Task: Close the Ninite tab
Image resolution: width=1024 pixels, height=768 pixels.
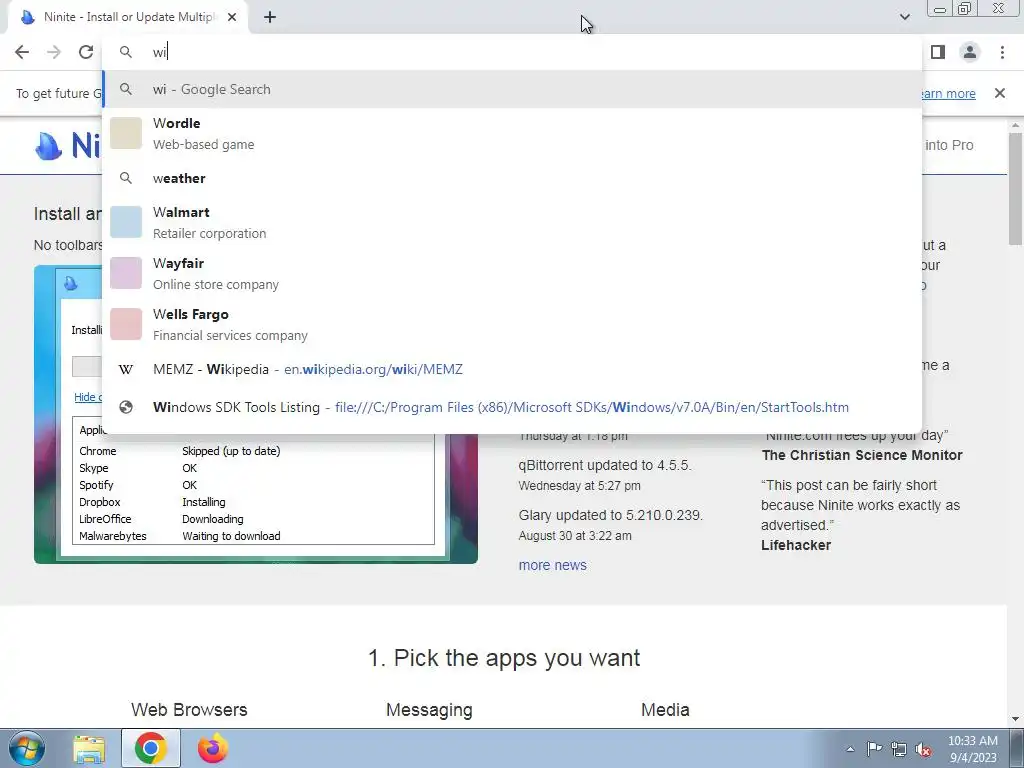Action: [x=232, y=18]
